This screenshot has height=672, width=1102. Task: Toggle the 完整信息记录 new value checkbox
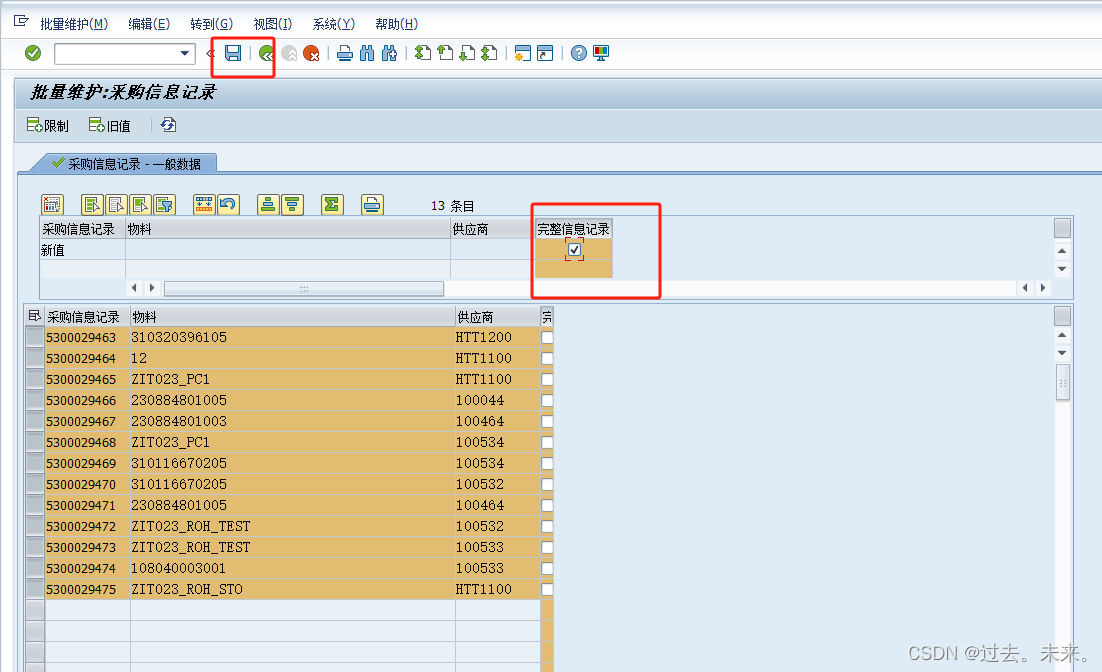coord(574,250)
